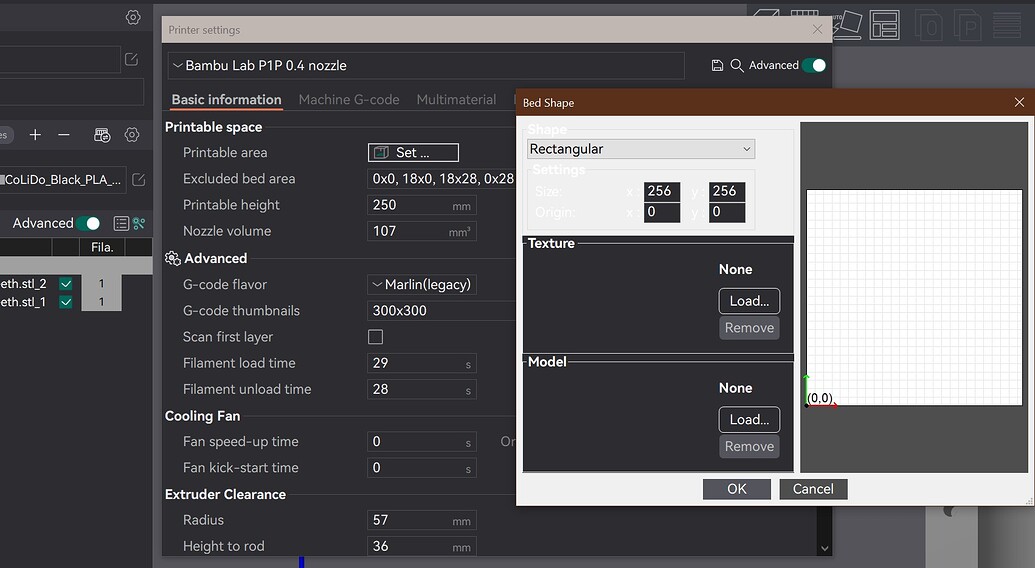Click Load under Texture section

tap(749, 301)
